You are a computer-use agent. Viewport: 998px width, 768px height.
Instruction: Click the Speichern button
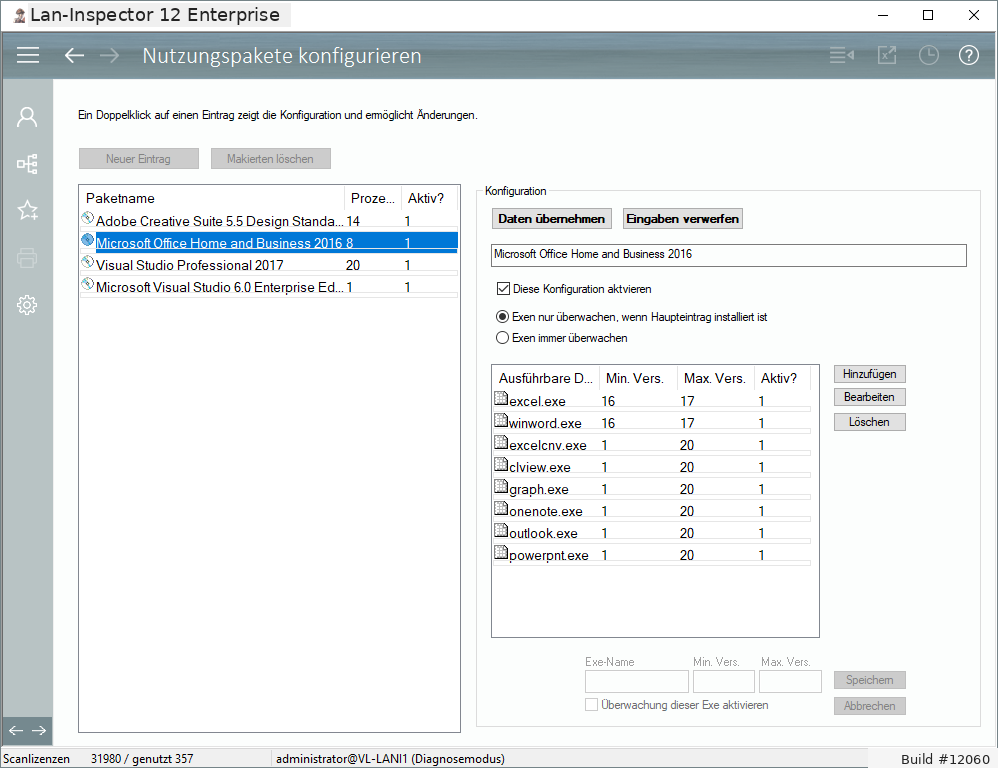point(869,680)
